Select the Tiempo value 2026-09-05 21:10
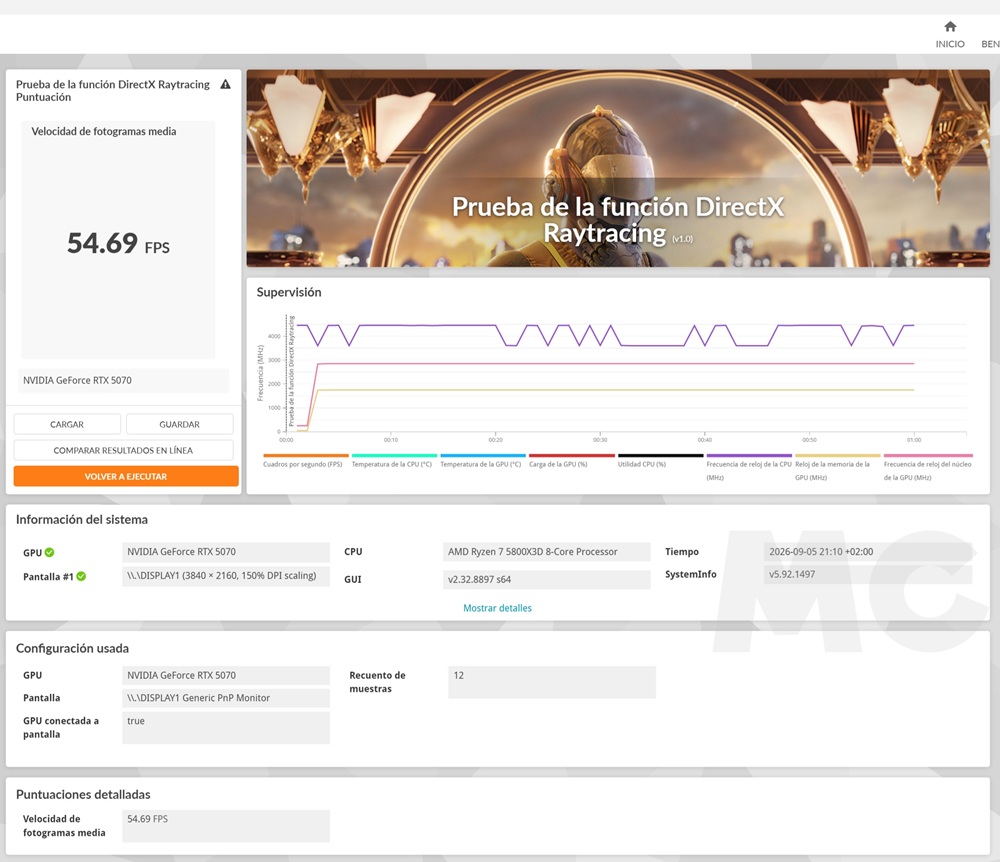Image resolution: width=1000 pixels, height=862 pixels. [x=867, y=552]
